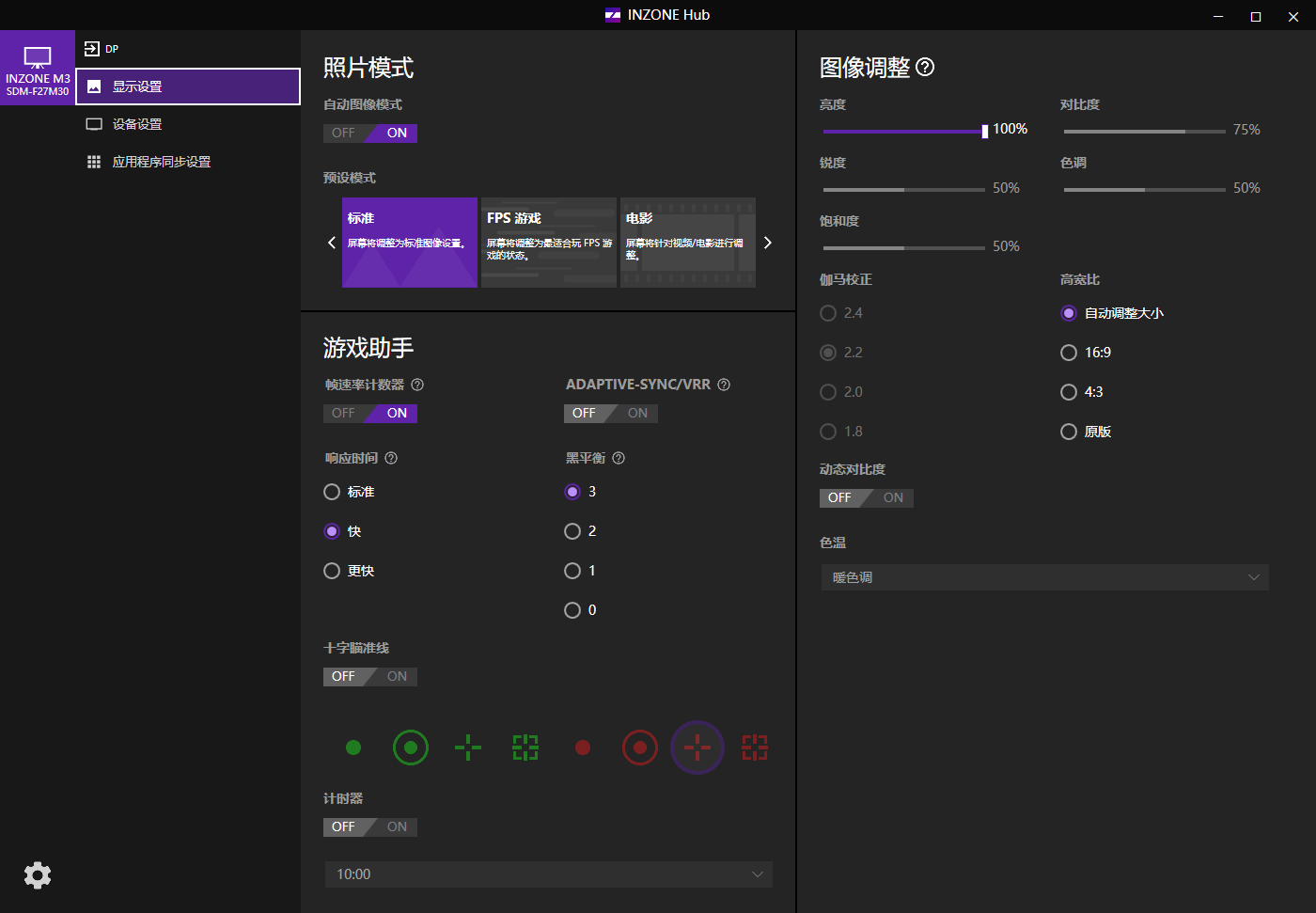Choose the green circle-dot crosshair

click(411, 748)
